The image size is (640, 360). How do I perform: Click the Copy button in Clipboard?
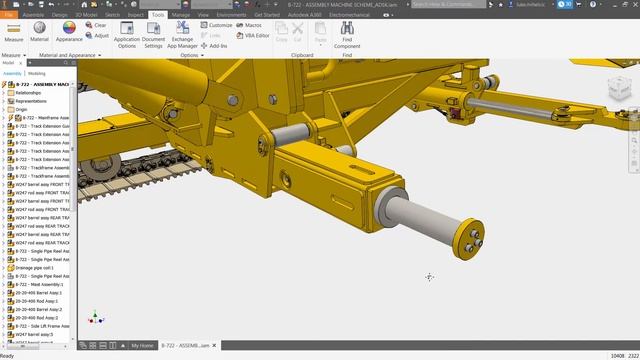[281, 32]
